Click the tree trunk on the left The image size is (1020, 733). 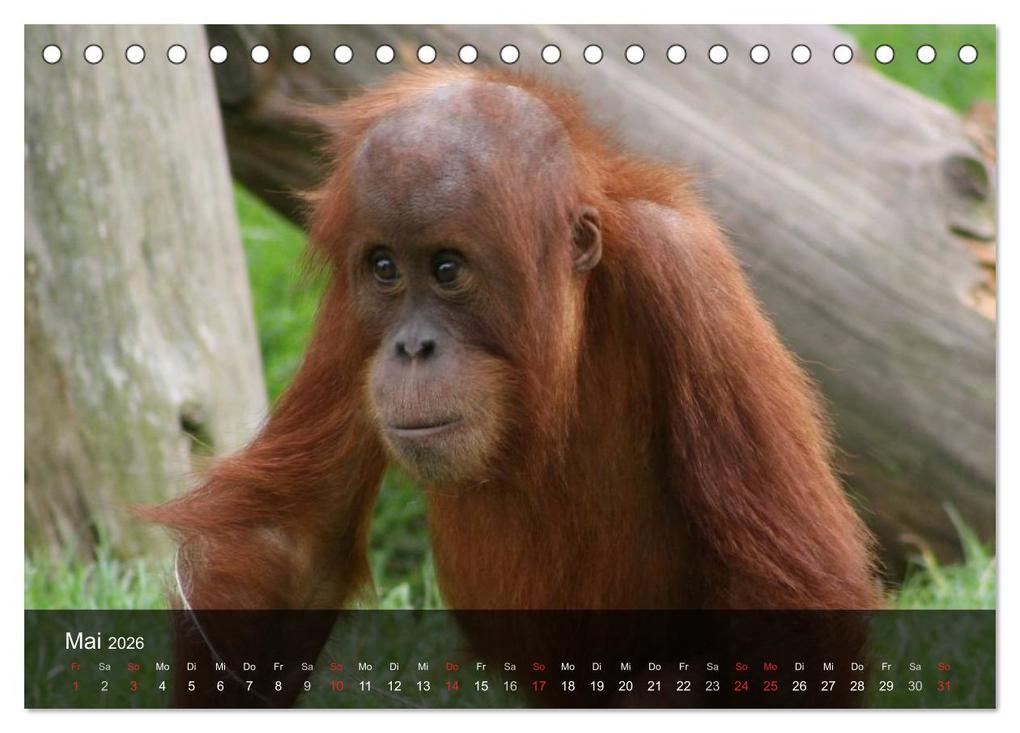point(137,293)
